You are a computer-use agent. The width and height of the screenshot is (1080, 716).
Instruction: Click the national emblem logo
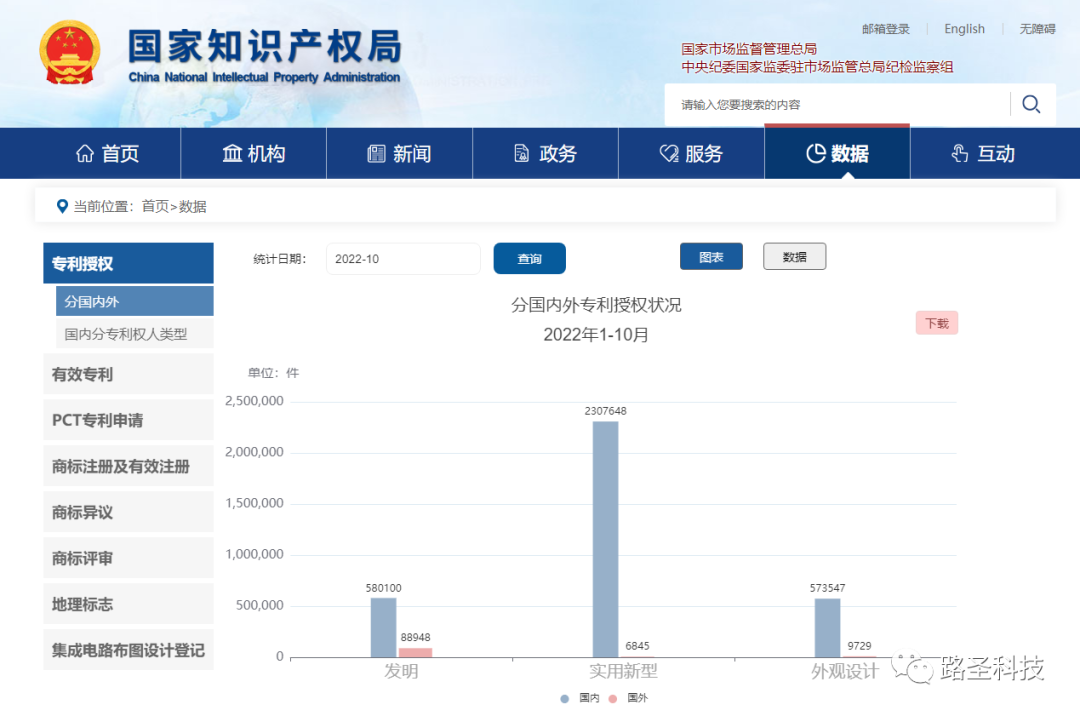pos(70,52)
